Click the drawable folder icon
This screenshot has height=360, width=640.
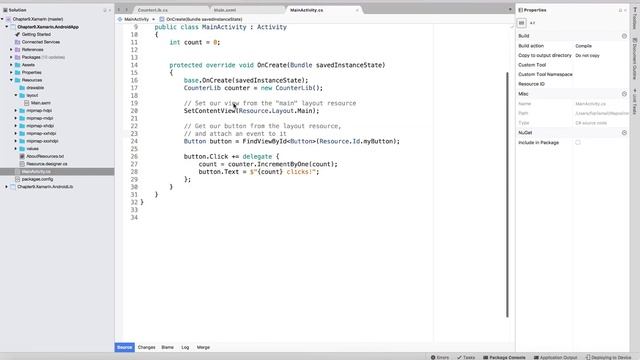[22, 88]
